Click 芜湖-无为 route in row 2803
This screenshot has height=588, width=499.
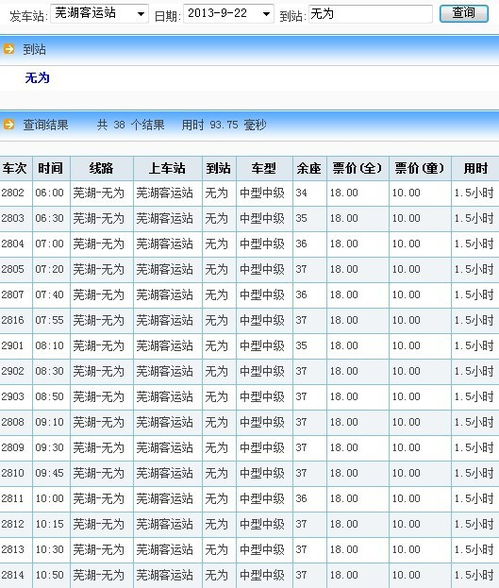pos(99,218)
